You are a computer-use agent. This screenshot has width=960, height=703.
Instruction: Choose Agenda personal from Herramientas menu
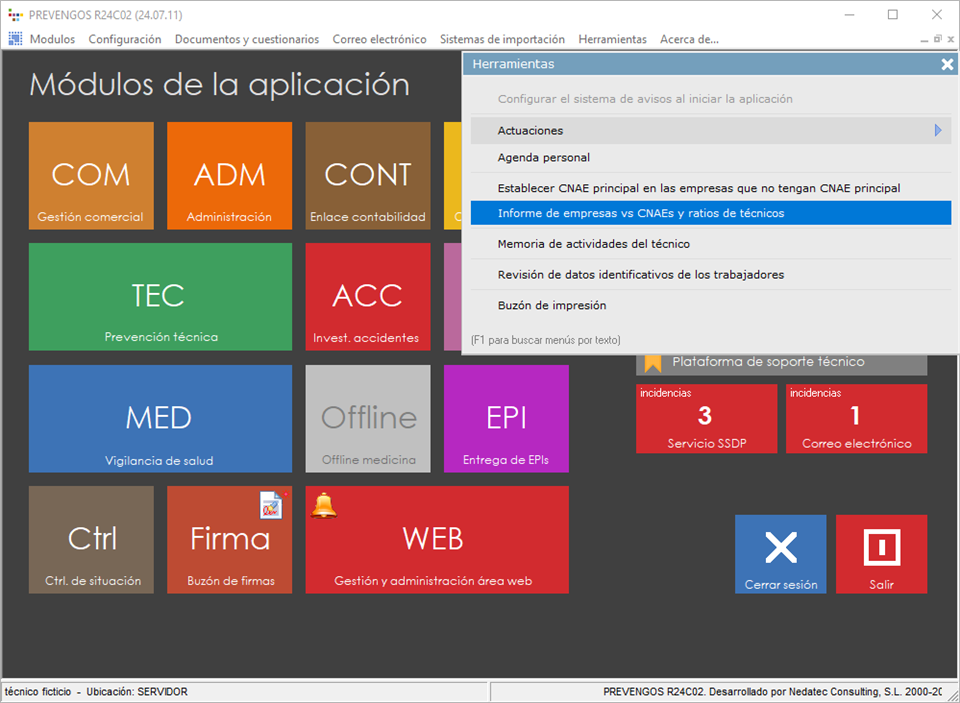coord(544,157)
